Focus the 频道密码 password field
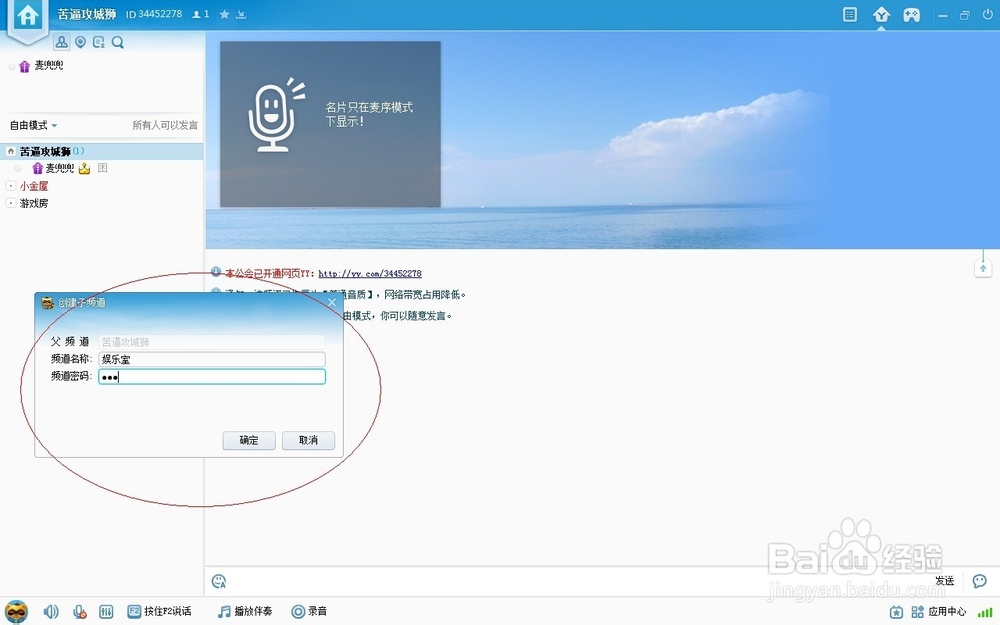The width and height of the screenshot is (1000, 625). pyautogui.click(x=212, y=376)
